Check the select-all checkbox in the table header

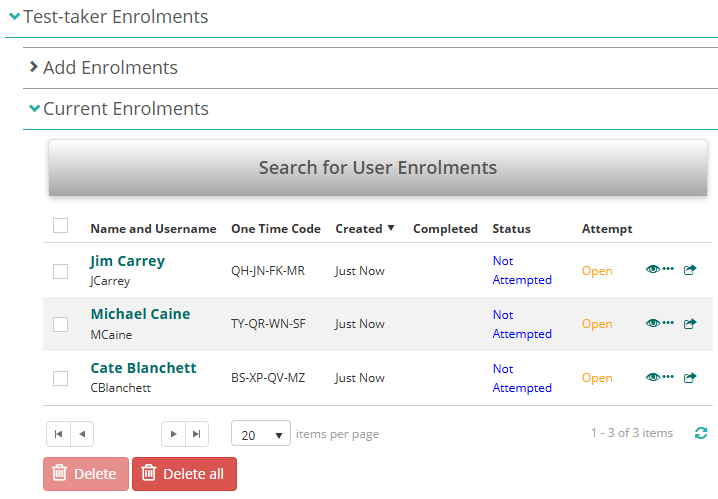(60, 226)
